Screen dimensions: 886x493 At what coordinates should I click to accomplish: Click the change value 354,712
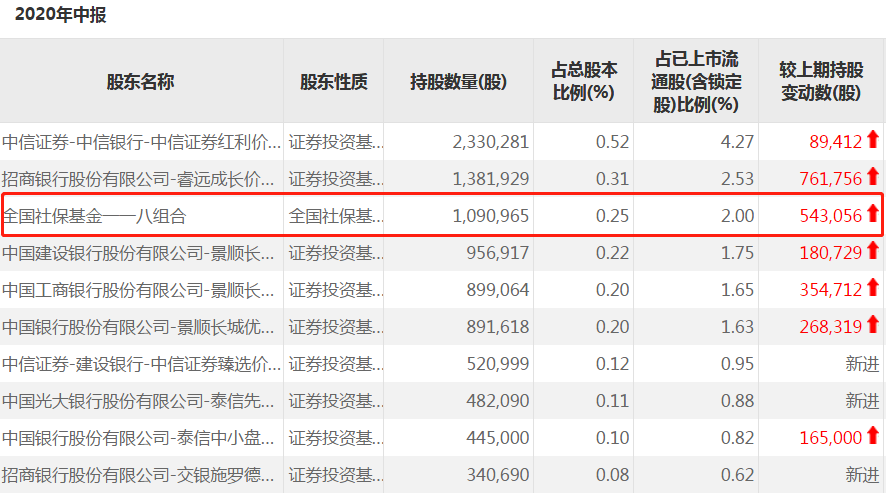tap(831, 290)
